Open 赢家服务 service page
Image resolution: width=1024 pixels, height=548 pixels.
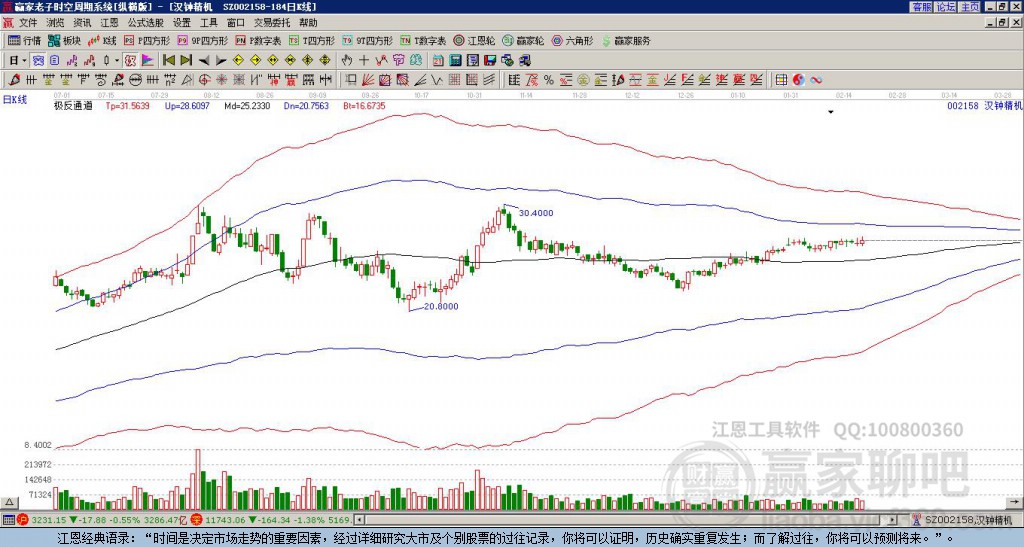(626, 40)
